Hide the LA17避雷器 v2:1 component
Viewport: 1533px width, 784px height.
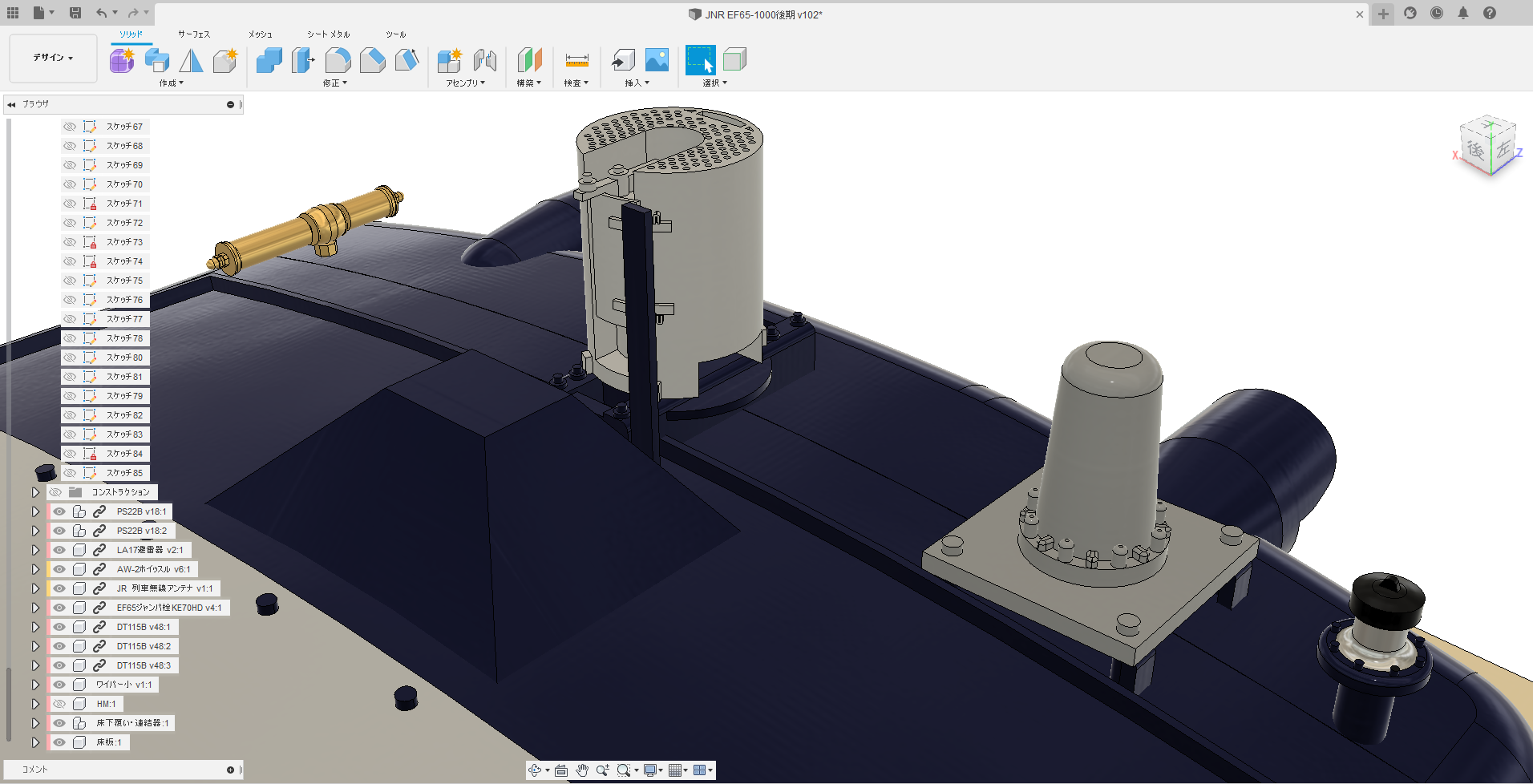(59, 550)
